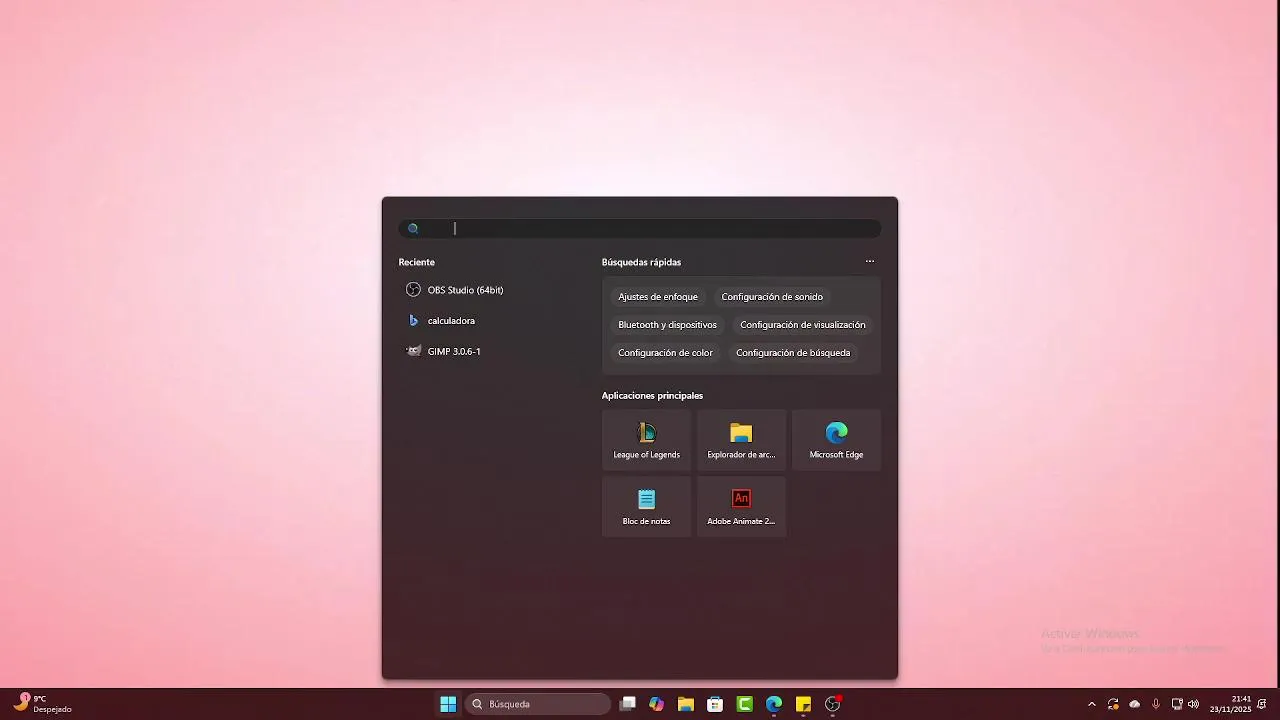Focus the search panel text field

point(640,229)
